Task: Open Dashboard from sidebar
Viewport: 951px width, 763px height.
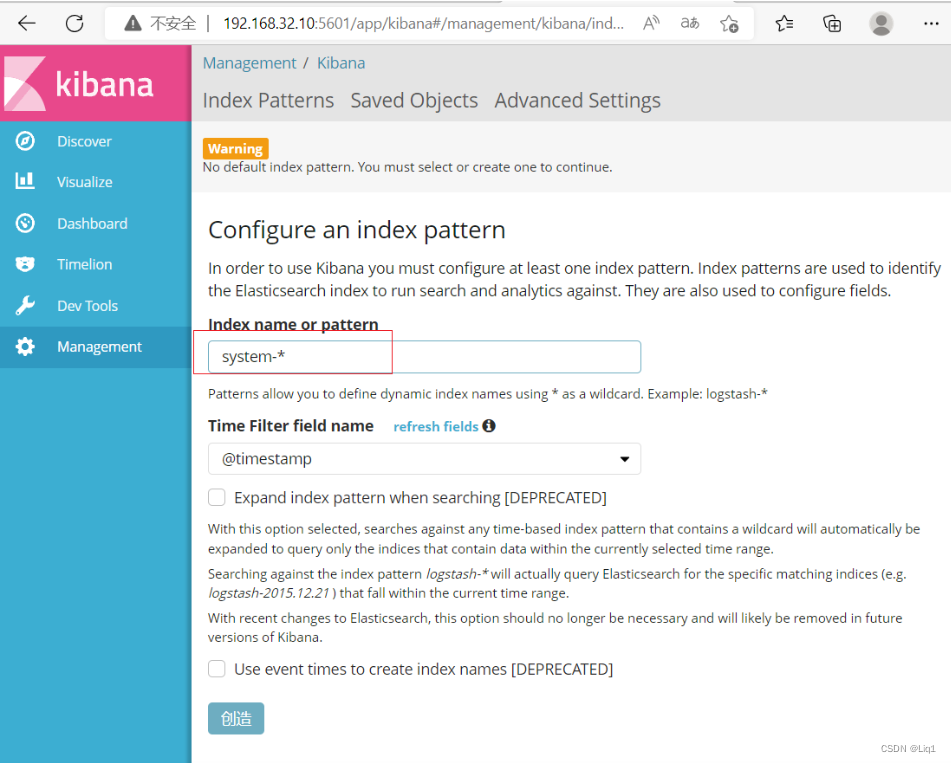Action: (96, 223)
